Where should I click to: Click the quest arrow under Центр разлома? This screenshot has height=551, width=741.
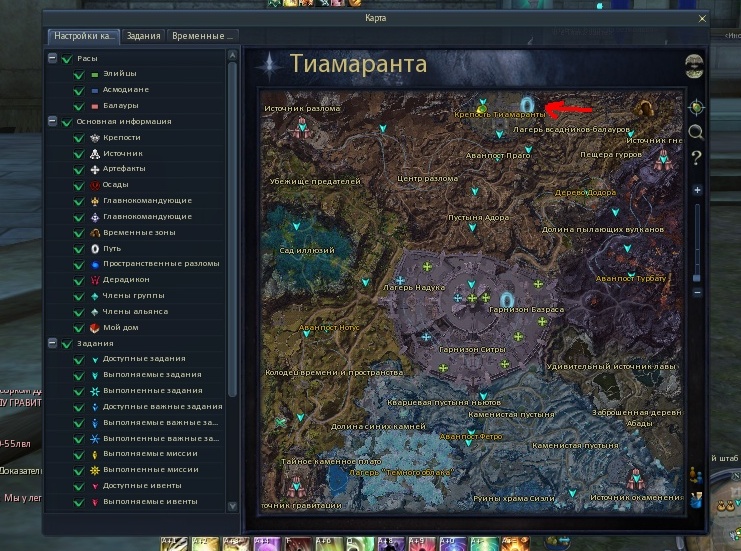(x=475, y=191)
